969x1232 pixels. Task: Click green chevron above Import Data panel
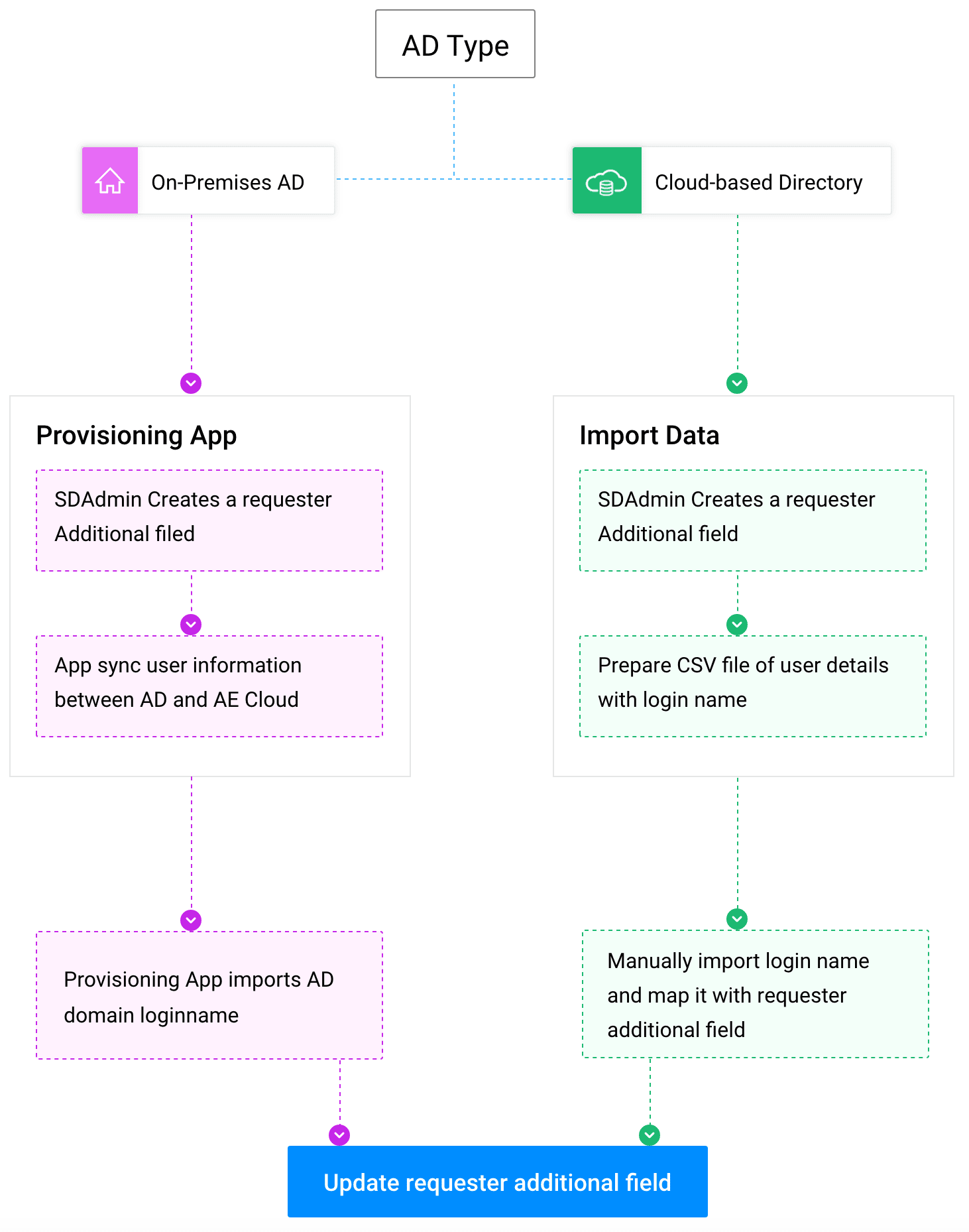[x=737, y=383]
